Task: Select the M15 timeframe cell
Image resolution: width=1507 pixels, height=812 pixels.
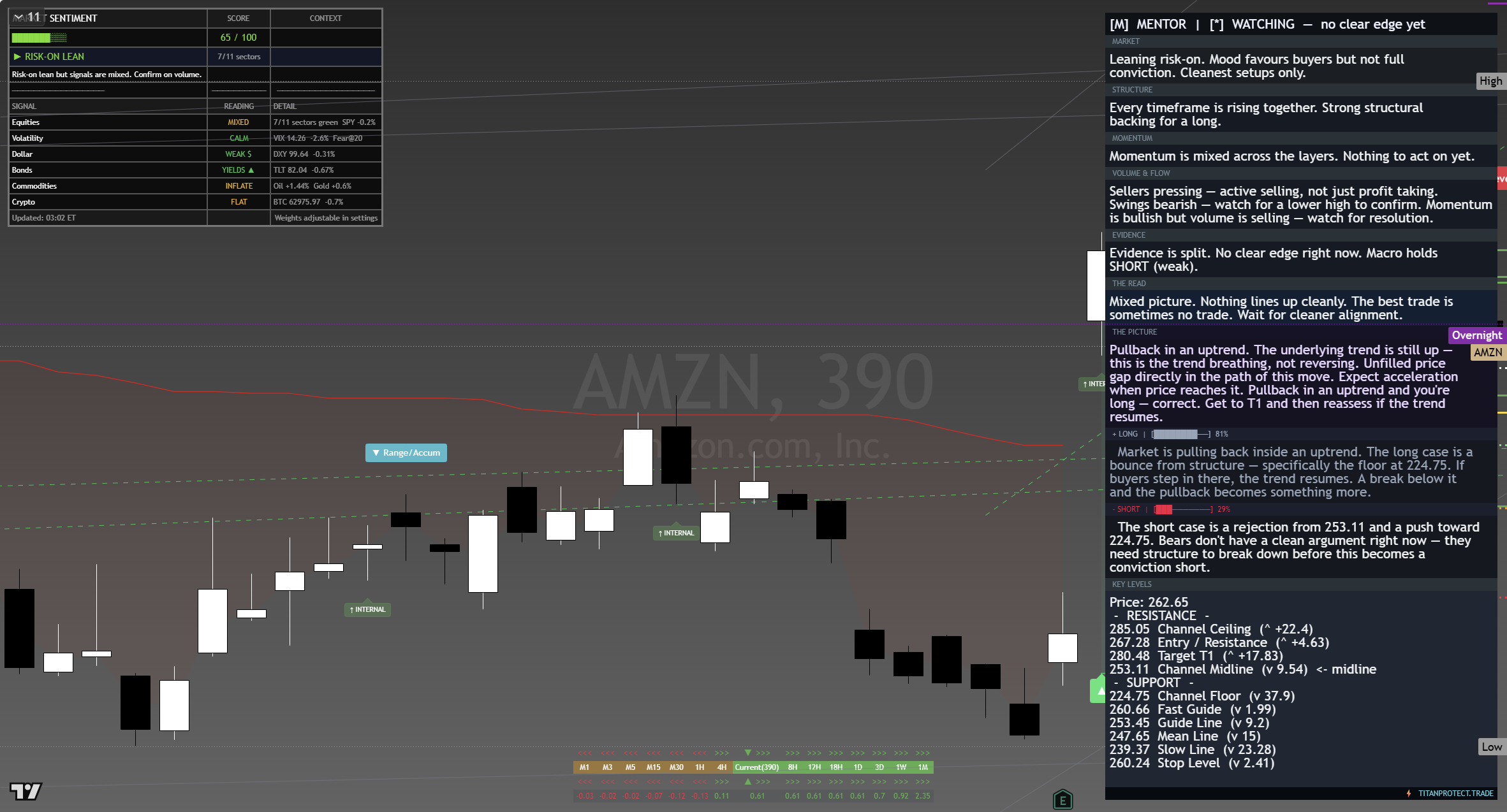Action: (x=653, y=767)
